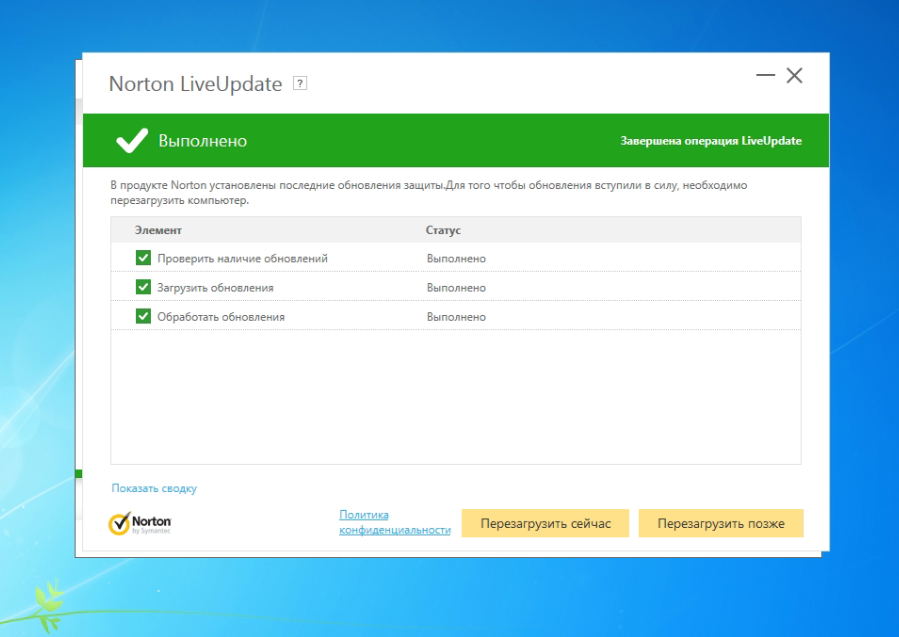Viewport: 899px width, 637px height.
Task: Click 'Завершена операция LiveUpdate' banner text
Action: coord(711,141)
